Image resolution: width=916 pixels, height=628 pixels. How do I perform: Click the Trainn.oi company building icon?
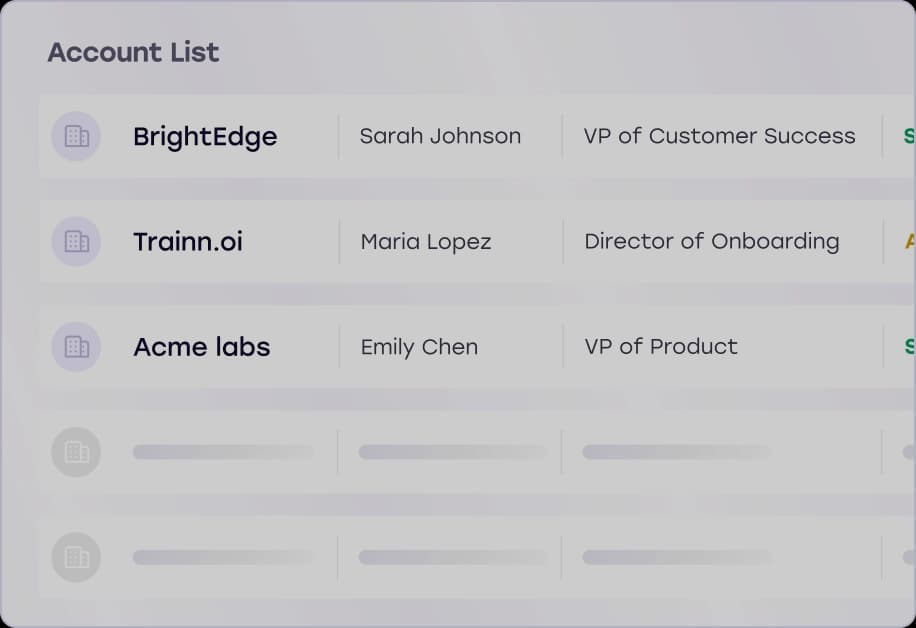pos(76,241)
